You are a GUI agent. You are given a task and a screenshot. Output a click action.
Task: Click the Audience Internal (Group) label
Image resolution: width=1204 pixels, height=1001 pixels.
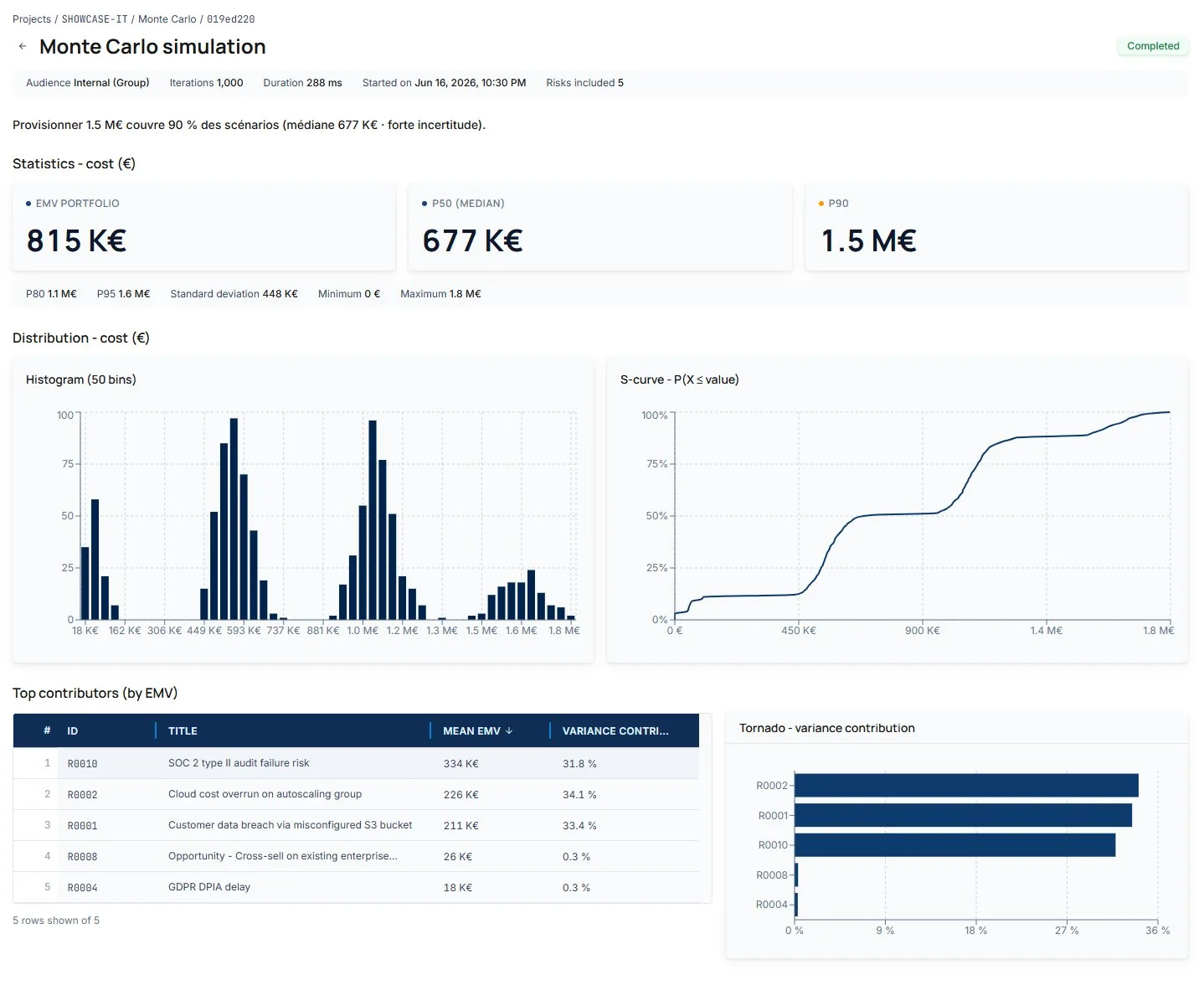coord(88,83)
